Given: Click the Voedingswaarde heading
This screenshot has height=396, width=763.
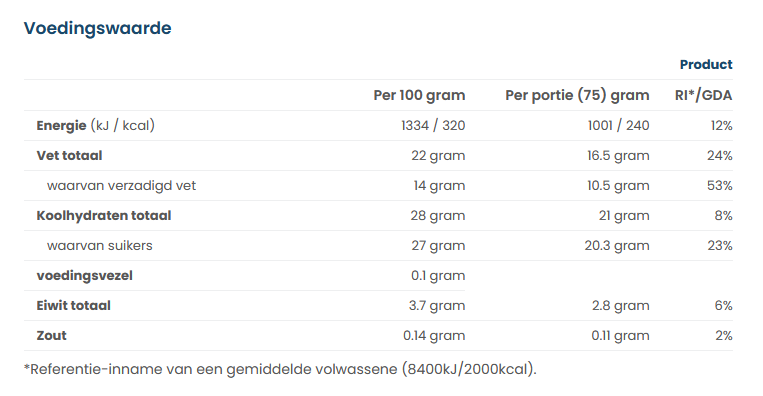Looking at the screenshot, I should (97, 28).
